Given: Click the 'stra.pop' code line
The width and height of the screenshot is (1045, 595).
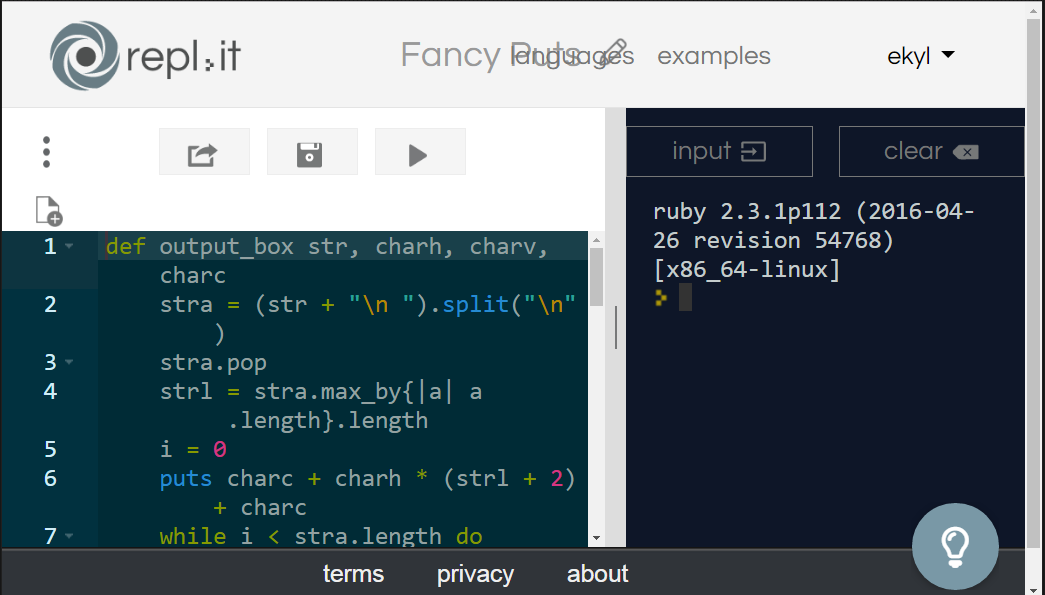Looking at the screenshot, I should (213, 362).
